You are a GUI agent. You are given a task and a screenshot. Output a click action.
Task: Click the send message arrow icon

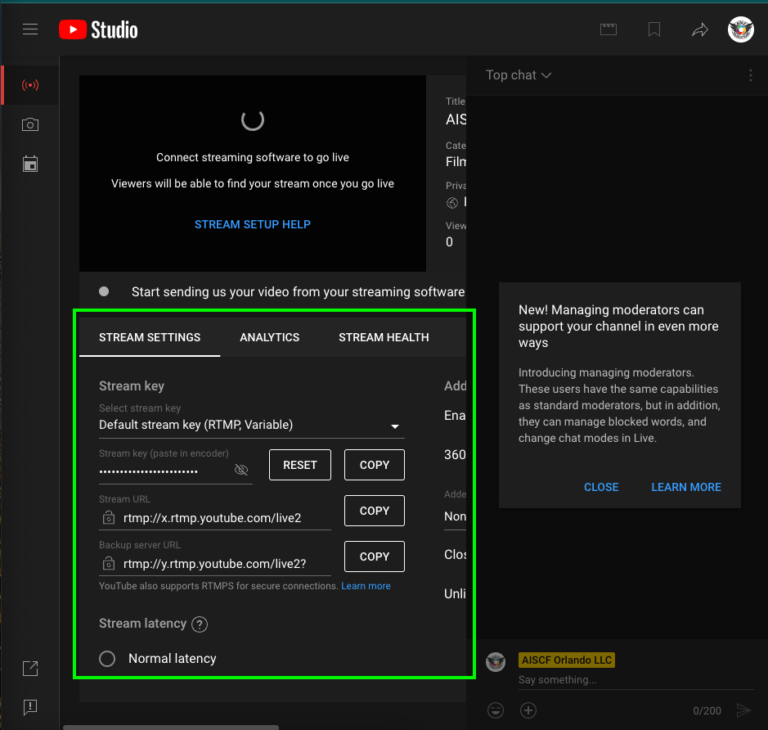pos(744,710)
